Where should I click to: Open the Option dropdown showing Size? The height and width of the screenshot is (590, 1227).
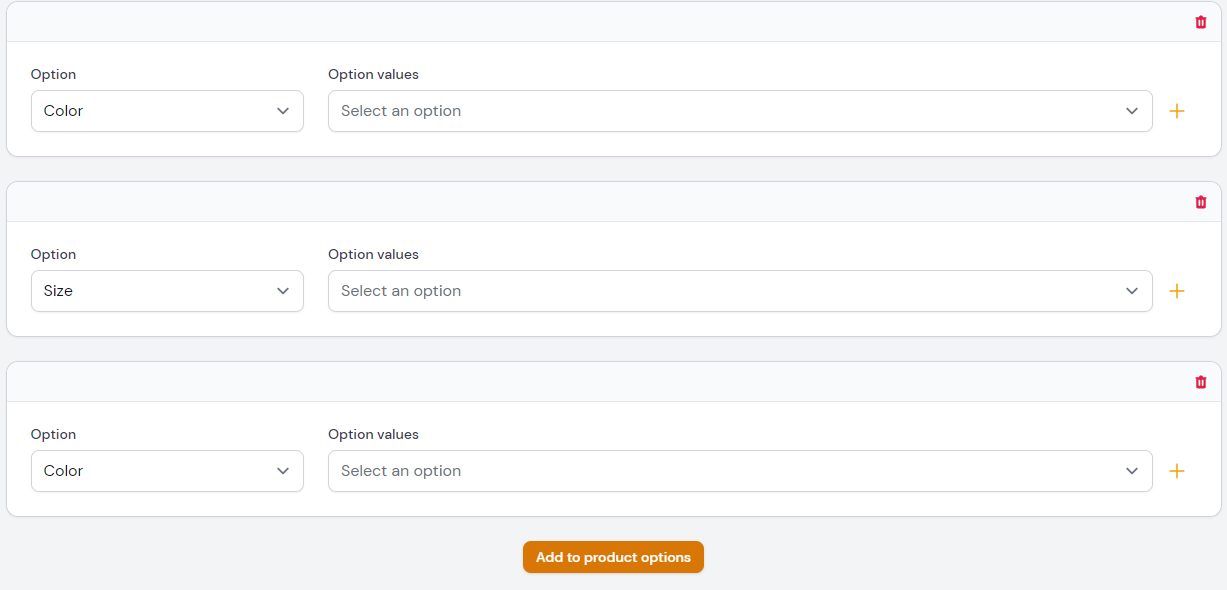[167, 291]
